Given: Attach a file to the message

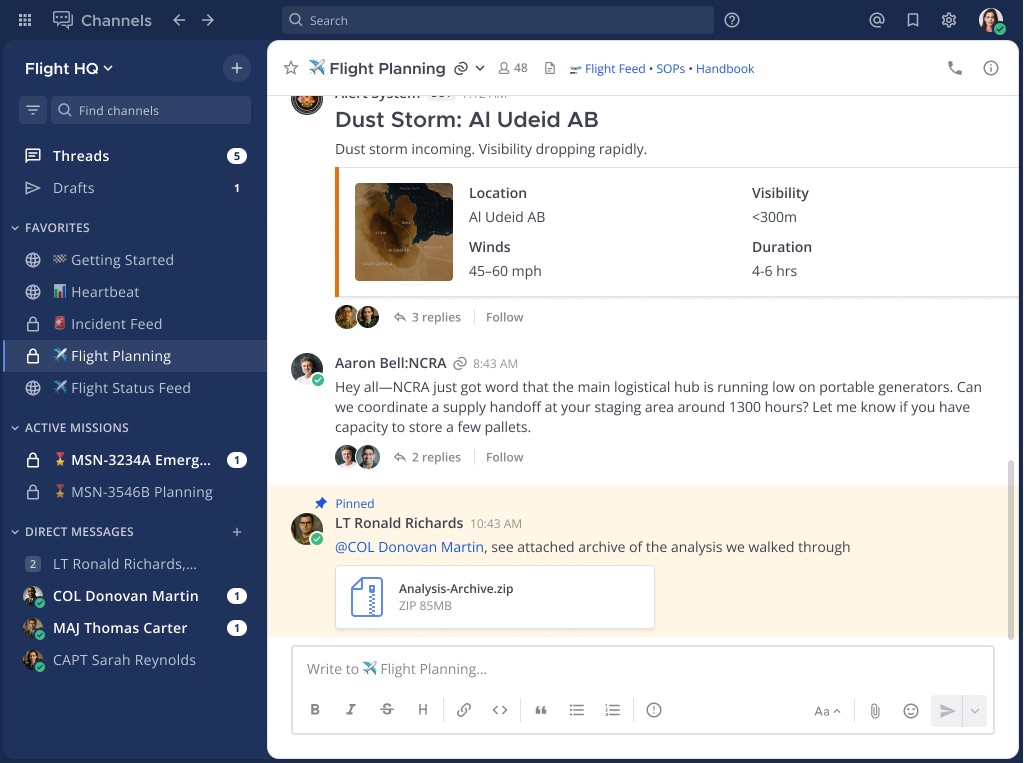Looking at the screenshot, I should click(875, 711).
